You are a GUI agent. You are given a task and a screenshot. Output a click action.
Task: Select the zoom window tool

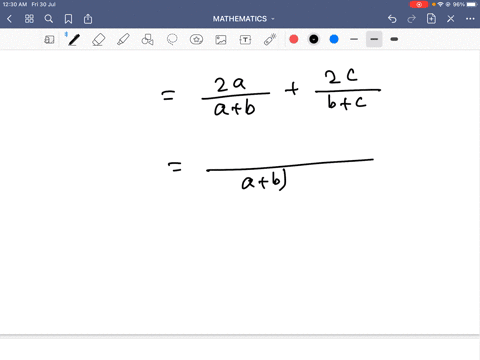pos(49,40)
